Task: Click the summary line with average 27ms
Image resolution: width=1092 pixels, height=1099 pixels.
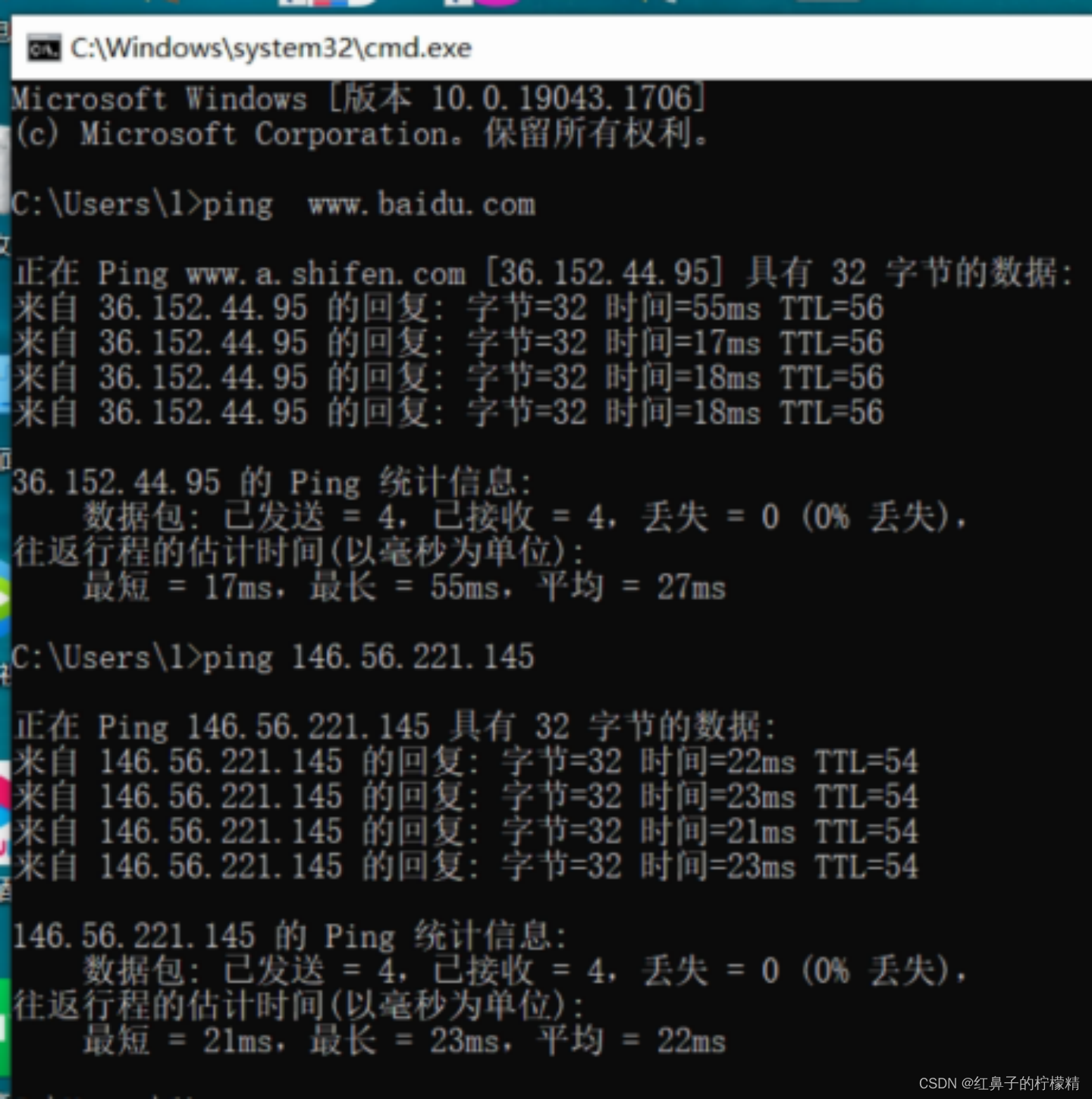Action: [404, 587]
